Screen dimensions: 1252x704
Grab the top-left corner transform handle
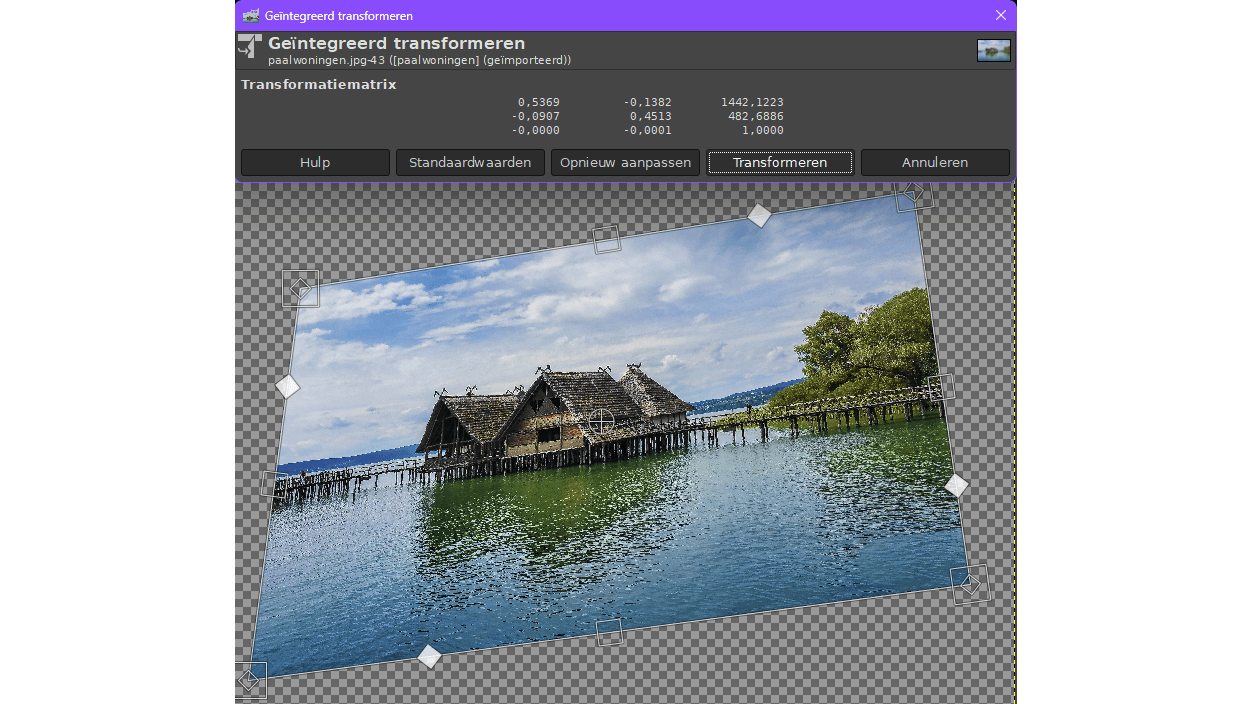coord(300,289)
